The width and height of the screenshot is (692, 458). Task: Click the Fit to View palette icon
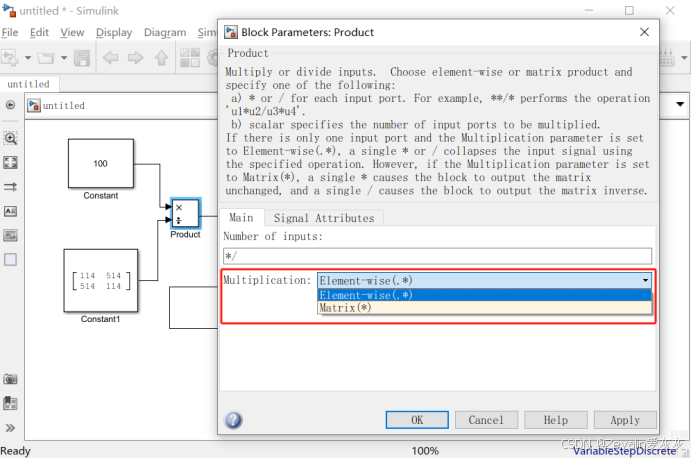(x=11, y=162)
